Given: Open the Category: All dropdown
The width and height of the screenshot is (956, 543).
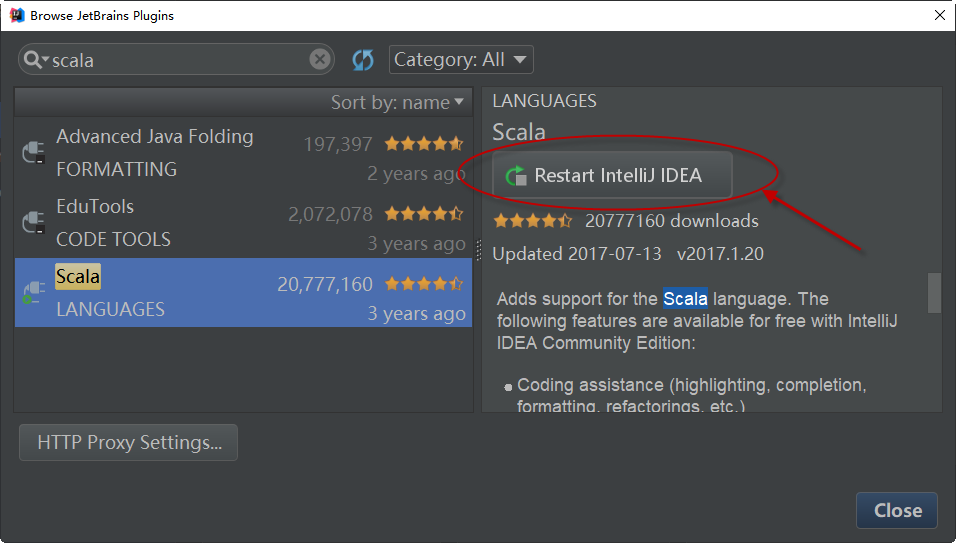Looking at the screenshot, I should tap(461, 60).
